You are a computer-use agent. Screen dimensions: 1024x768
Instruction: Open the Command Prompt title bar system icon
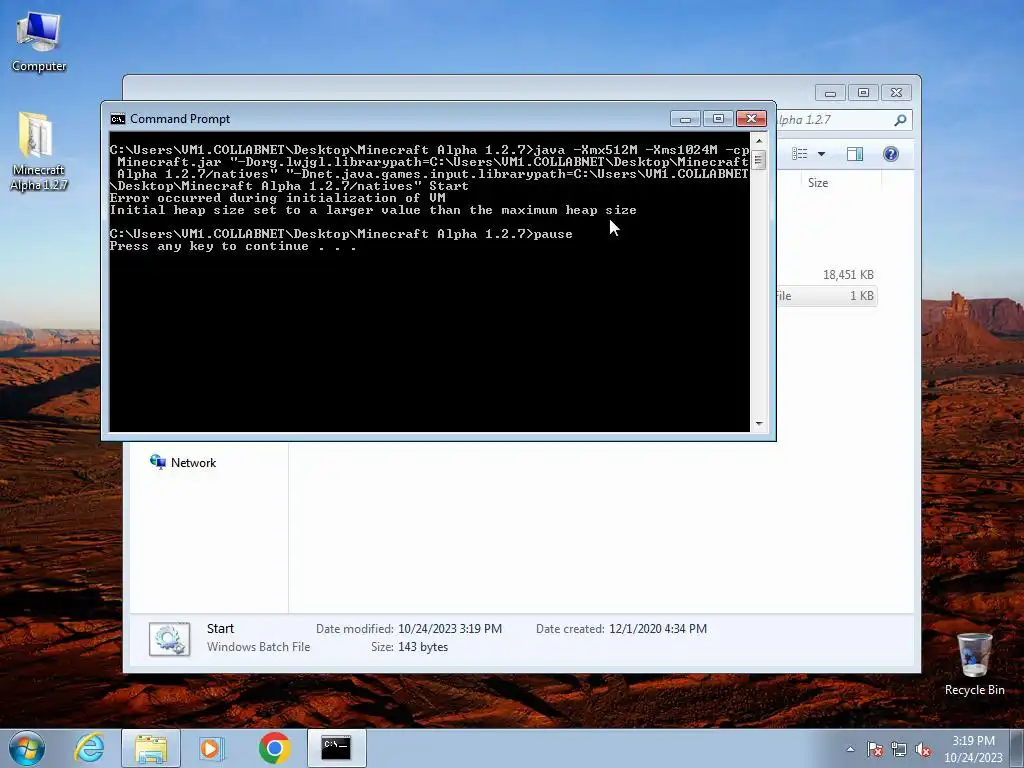click(118, 119)
